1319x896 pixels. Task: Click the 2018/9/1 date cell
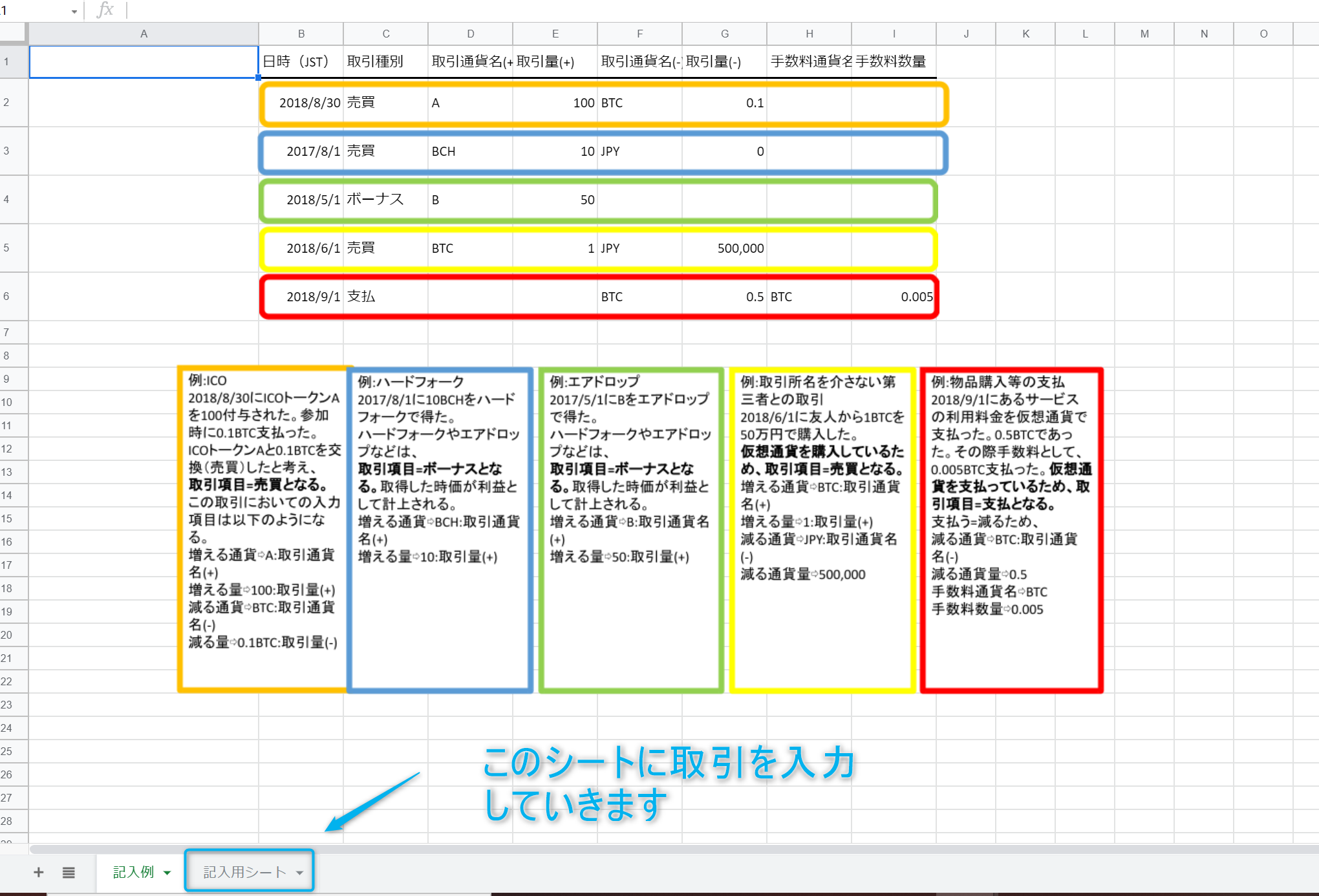(x=301, y=297)
